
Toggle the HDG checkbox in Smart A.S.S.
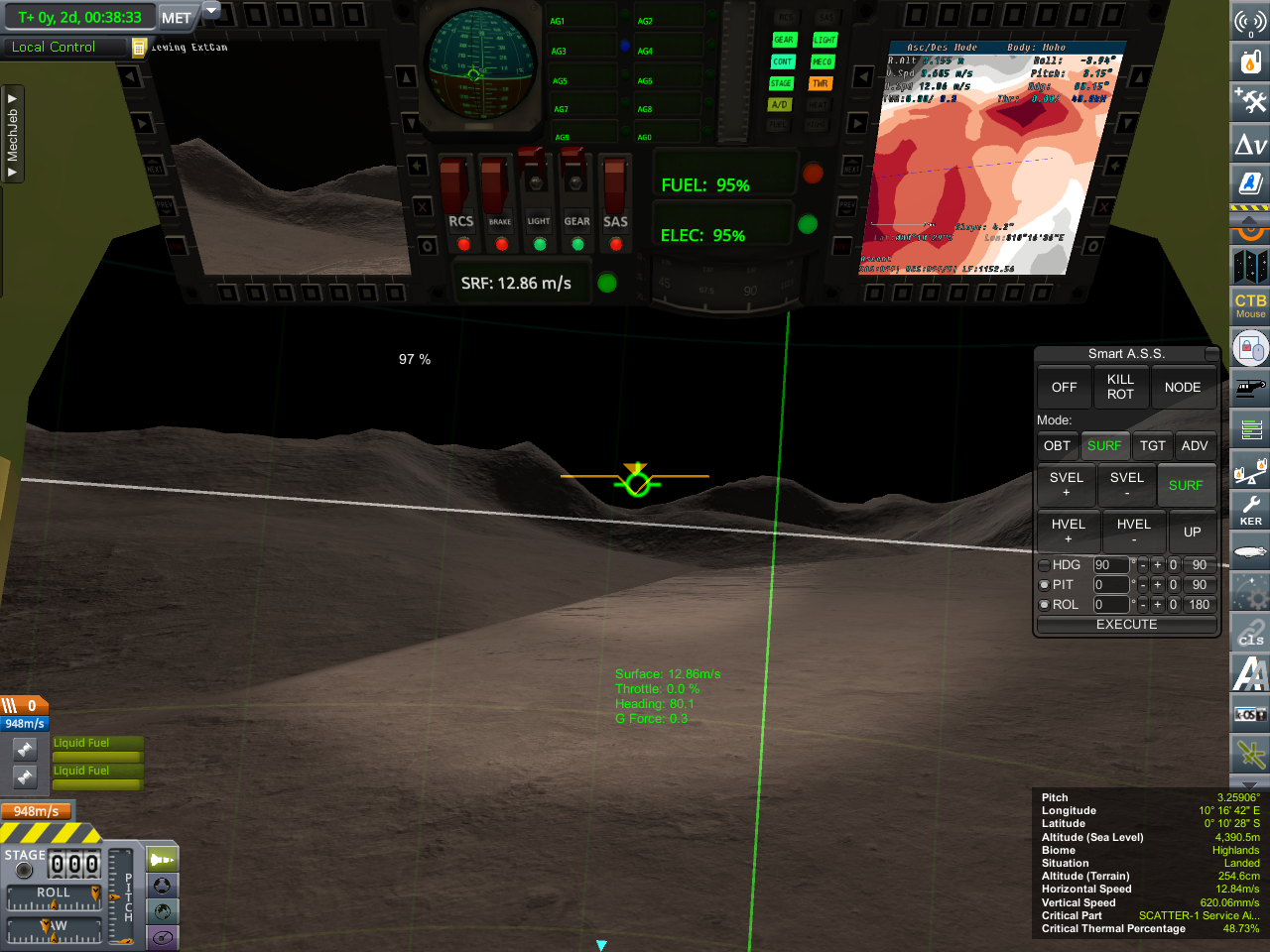(x=1044, y=565)
